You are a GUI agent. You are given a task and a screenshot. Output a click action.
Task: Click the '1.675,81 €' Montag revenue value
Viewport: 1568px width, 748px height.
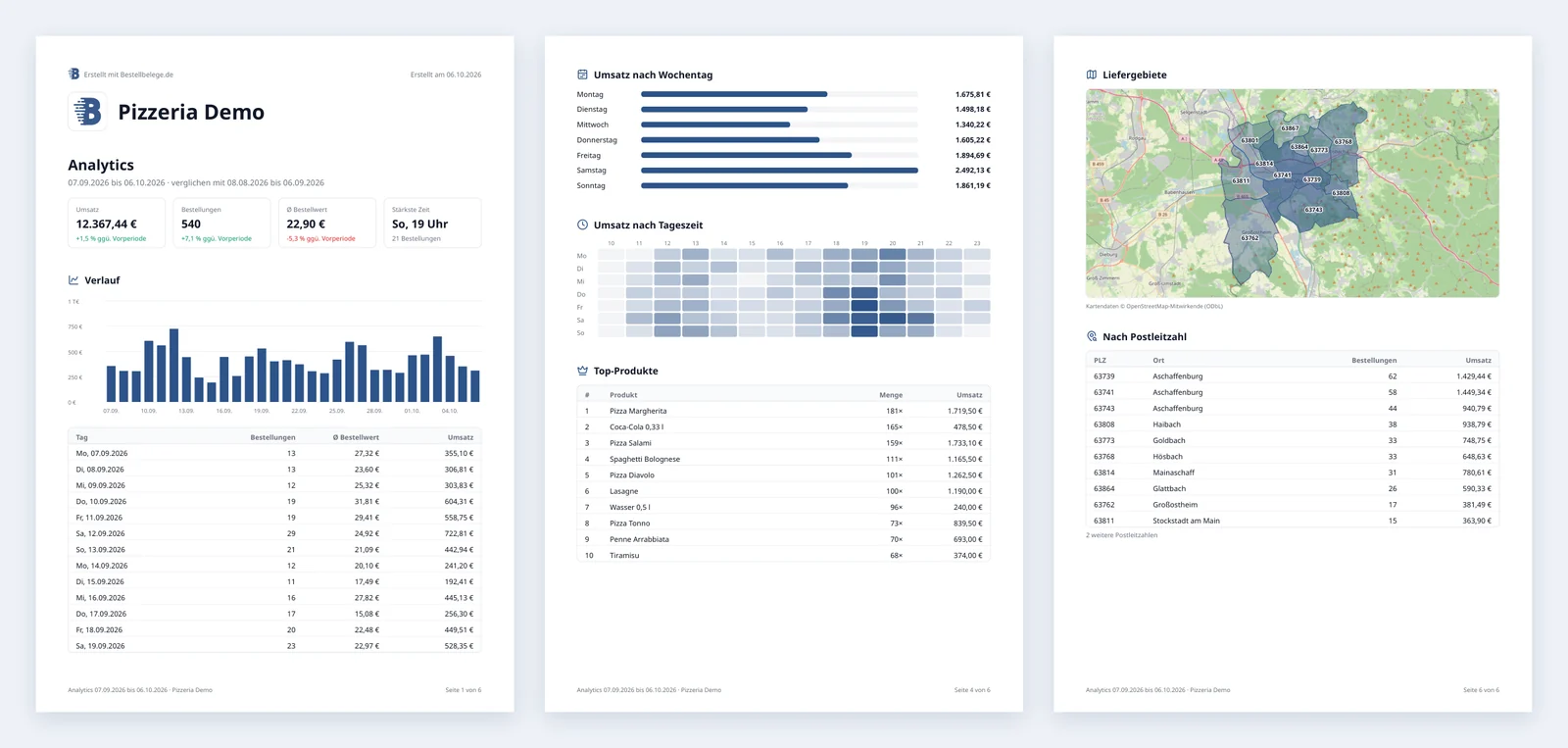[973, 94]
